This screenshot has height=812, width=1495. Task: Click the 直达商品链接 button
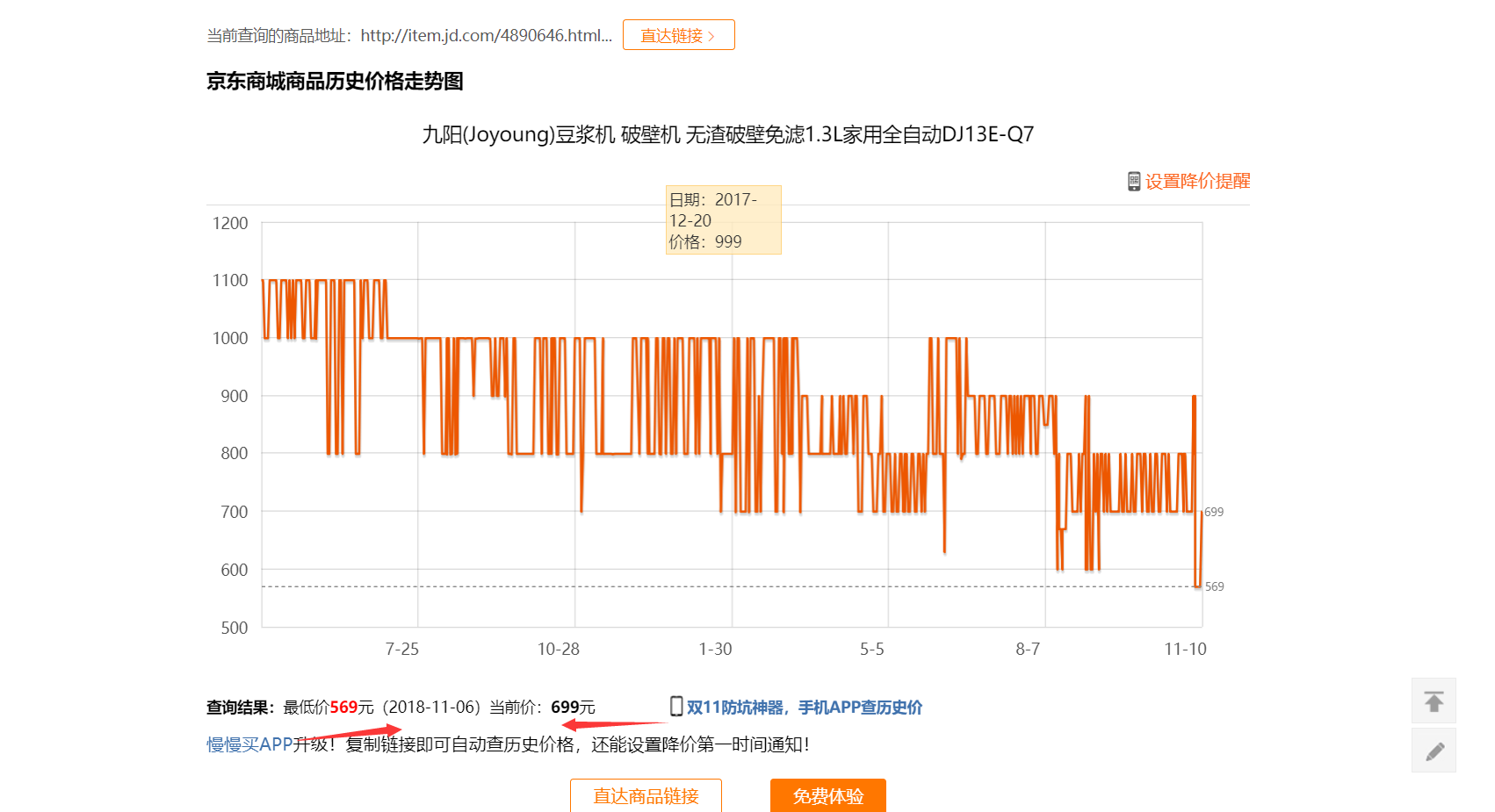point(646,795)
